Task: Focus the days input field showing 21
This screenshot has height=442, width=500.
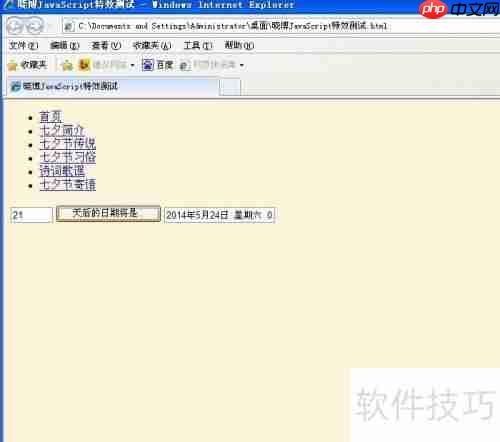Action: coord(32,215)
